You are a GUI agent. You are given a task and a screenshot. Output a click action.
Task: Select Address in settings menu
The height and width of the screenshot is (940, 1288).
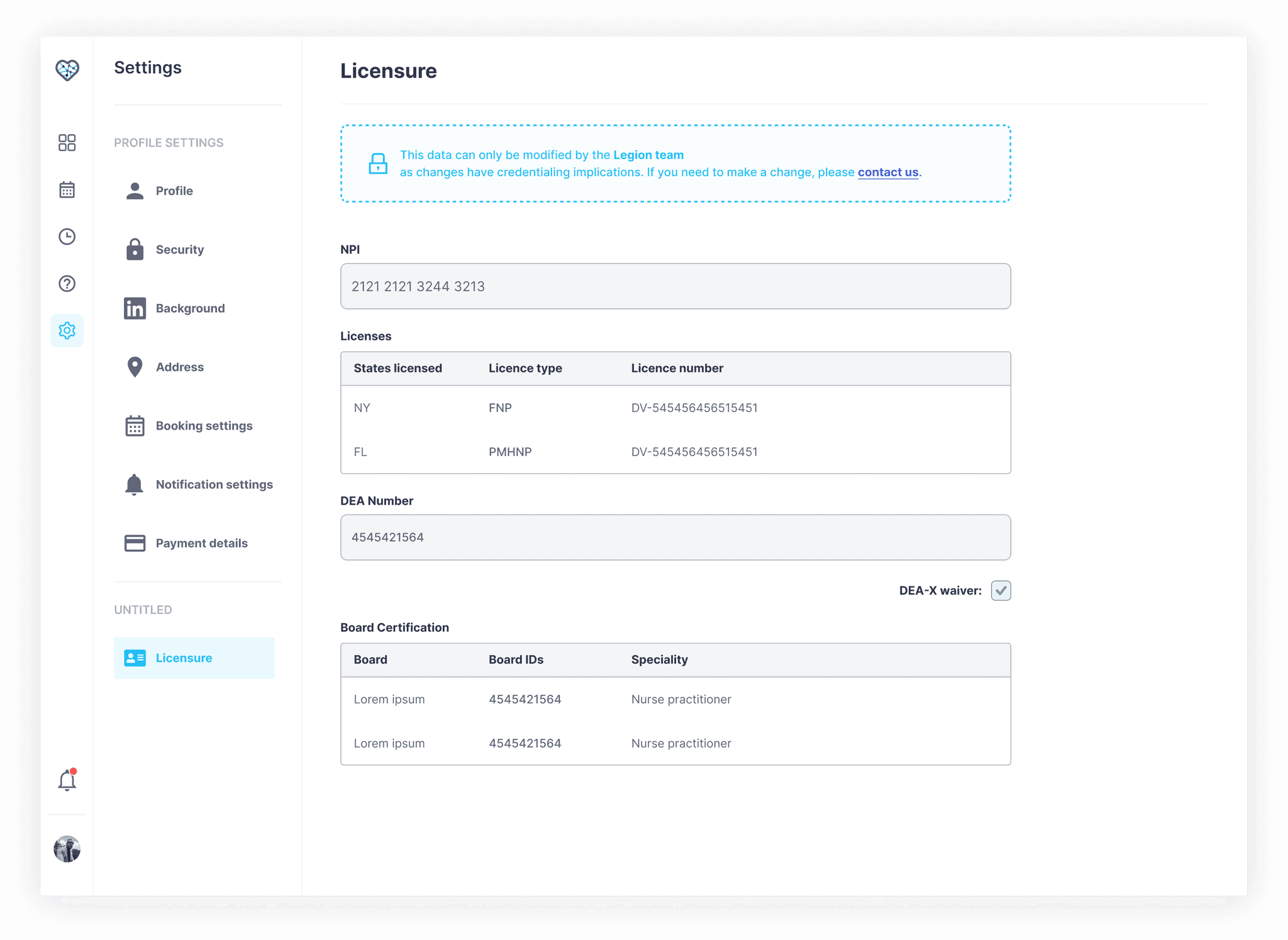point(179,367)
